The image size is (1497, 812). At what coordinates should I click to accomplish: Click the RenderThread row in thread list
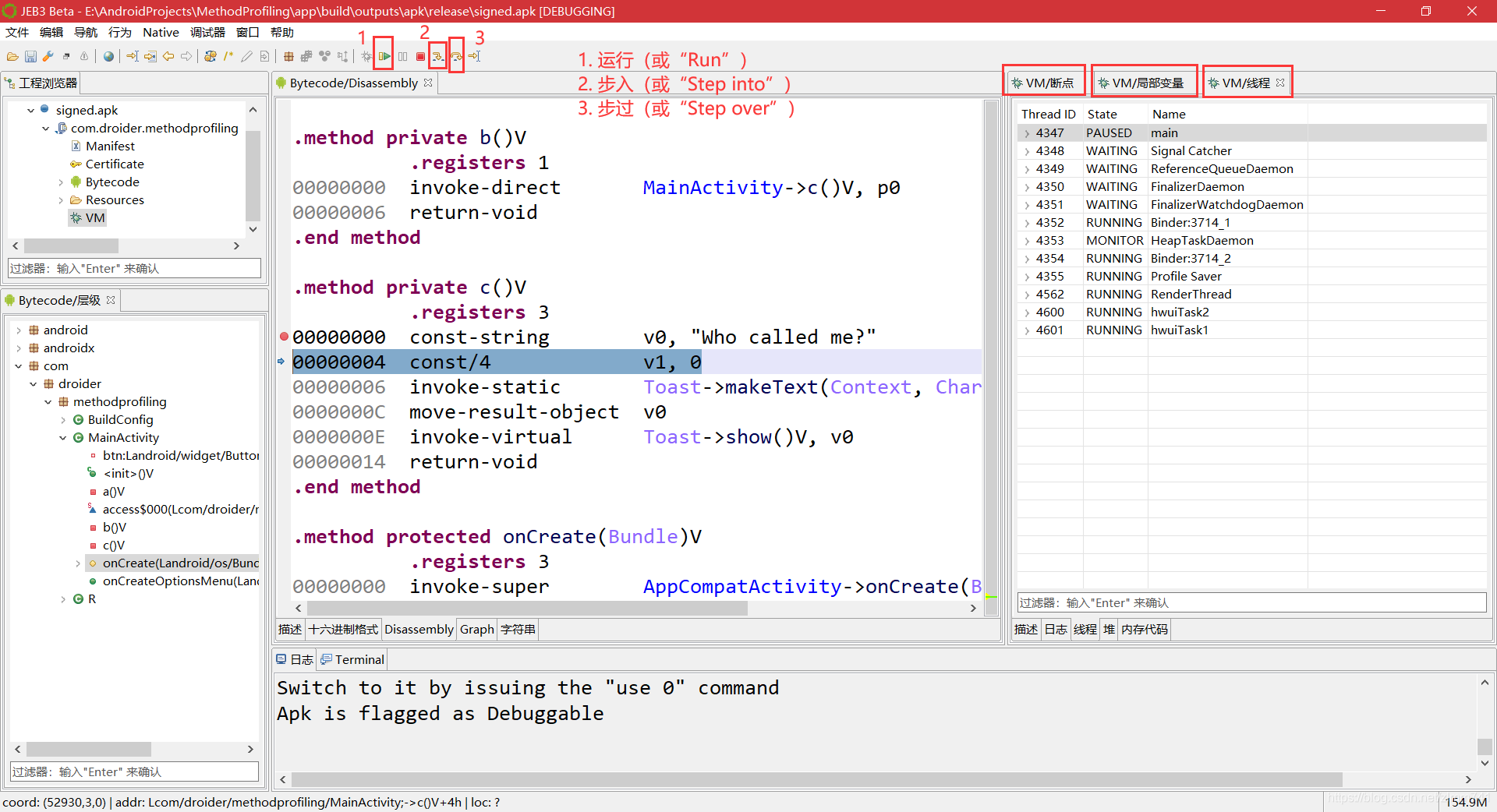click(1251, 295)
